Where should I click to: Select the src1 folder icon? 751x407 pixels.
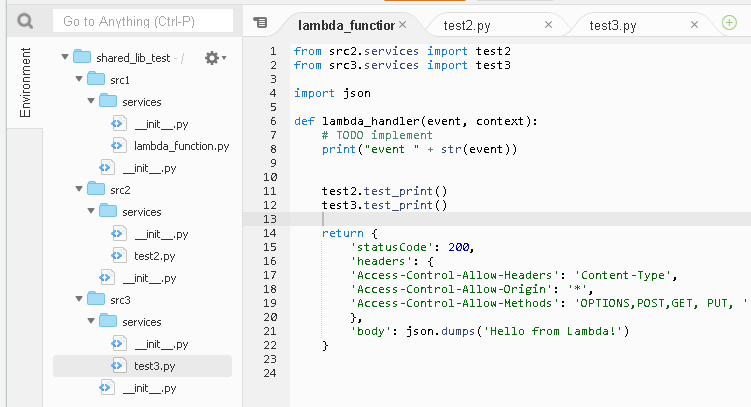(96, 79)
